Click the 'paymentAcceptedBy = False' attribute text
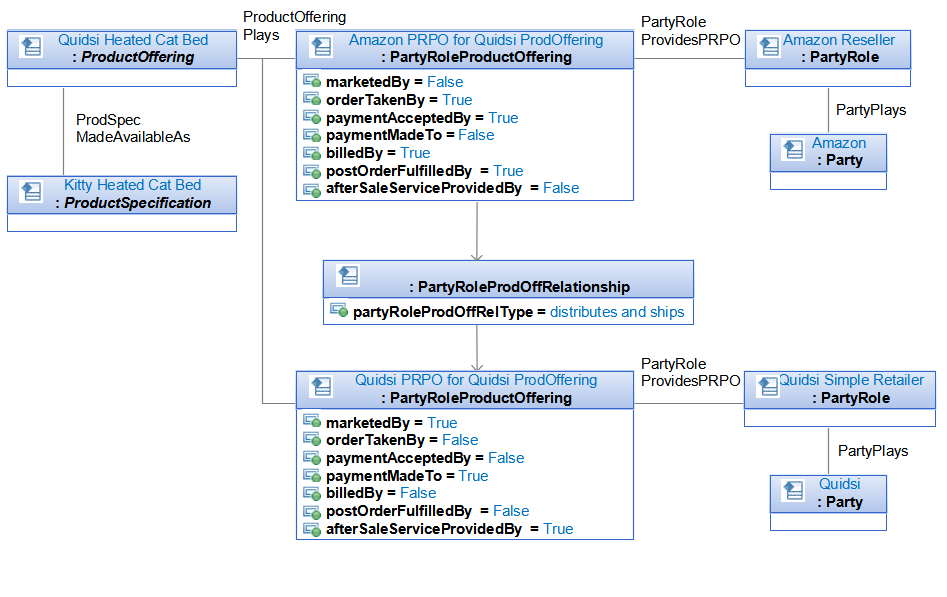The width and height of the screenshot is (947, 597). point(425,458)
